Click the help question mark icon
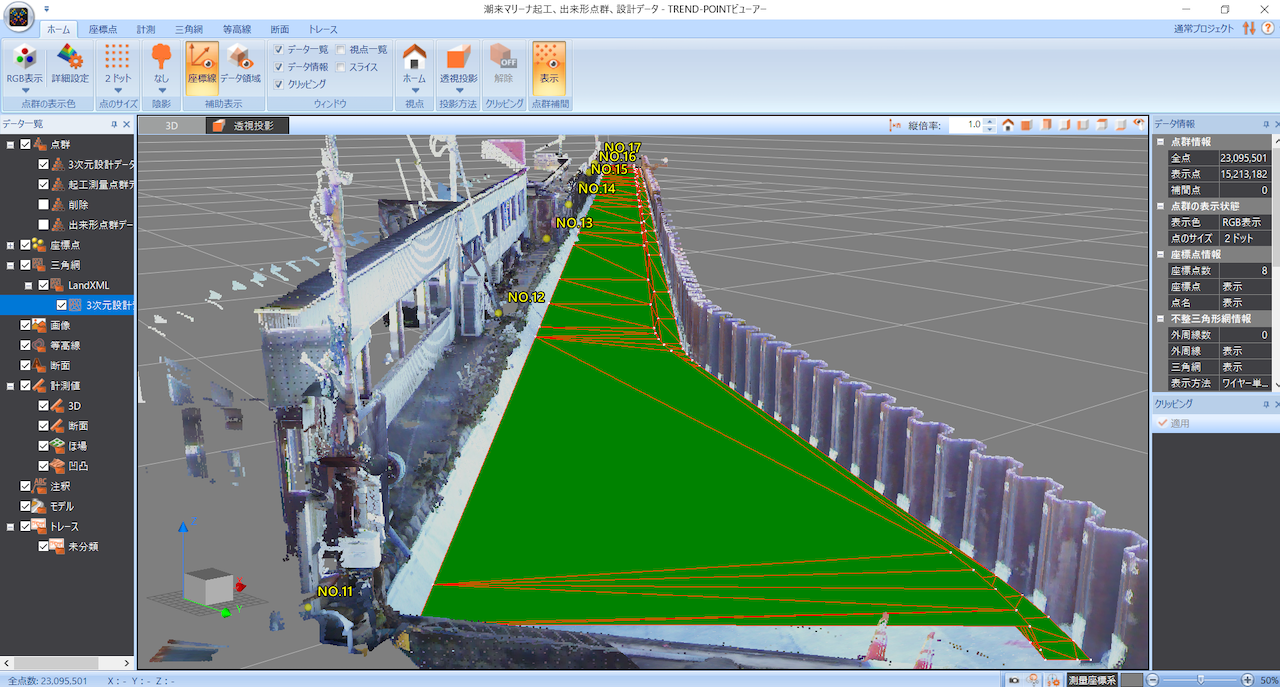 1268,28
